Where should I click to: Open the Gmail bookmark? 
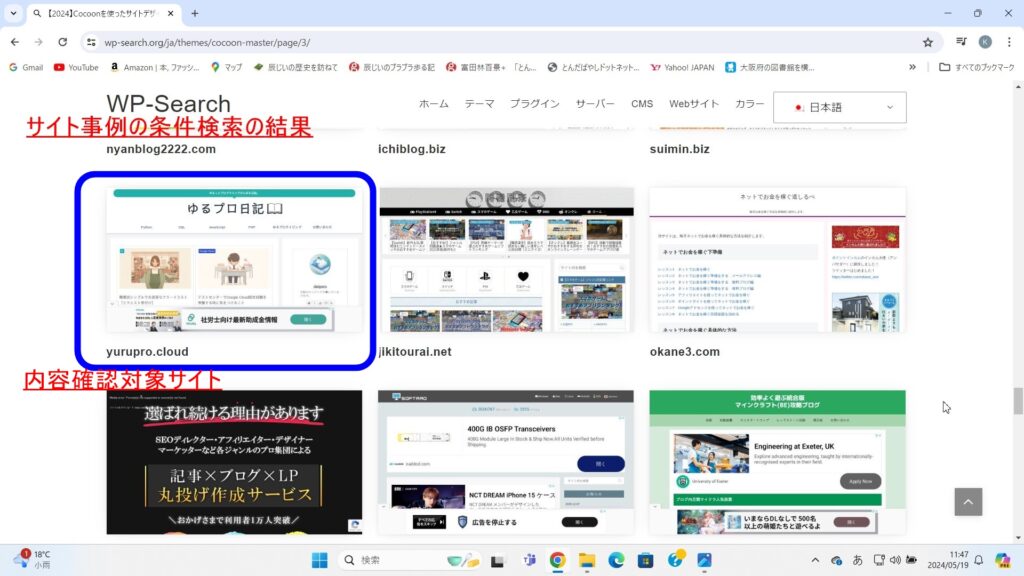point(25,67)
